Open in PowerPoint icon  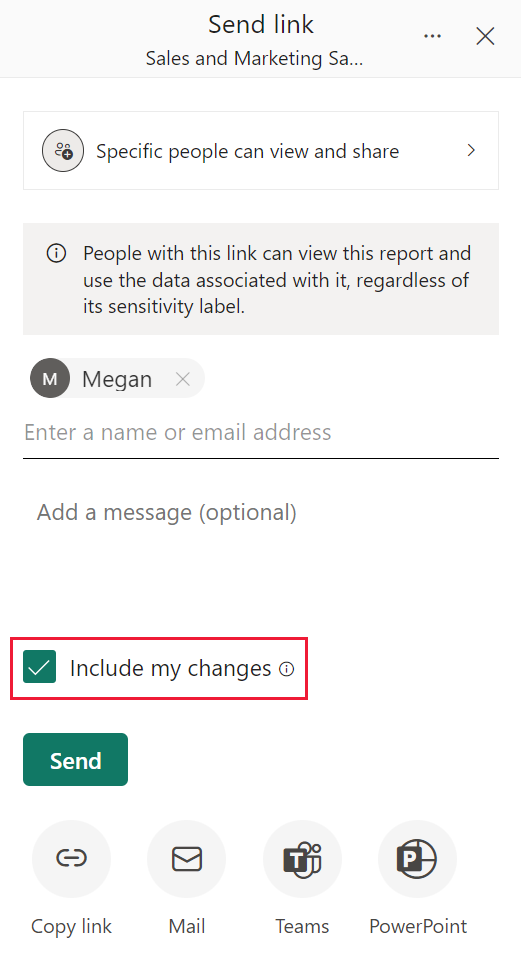(x=417, y=859)
